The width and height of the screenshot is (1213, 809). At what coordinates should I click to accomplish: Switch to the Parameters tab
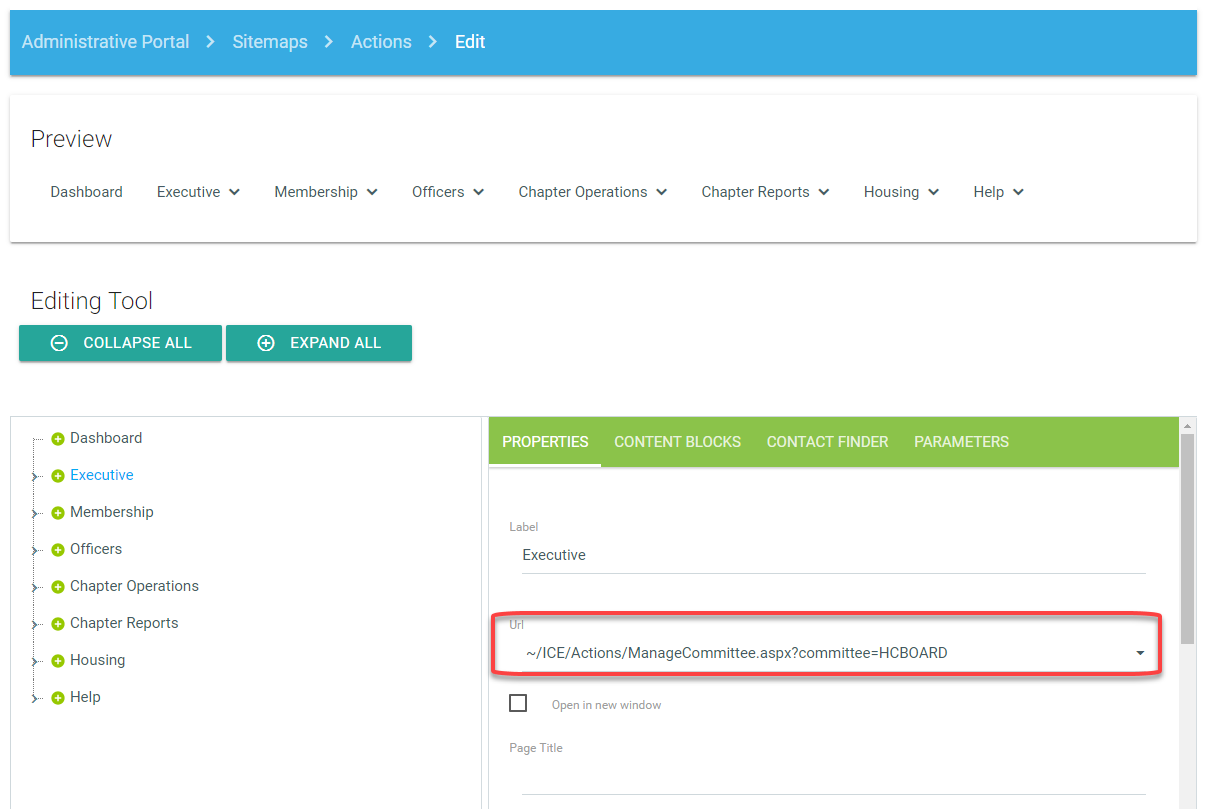pyautogui.click(x=961, y=442)
